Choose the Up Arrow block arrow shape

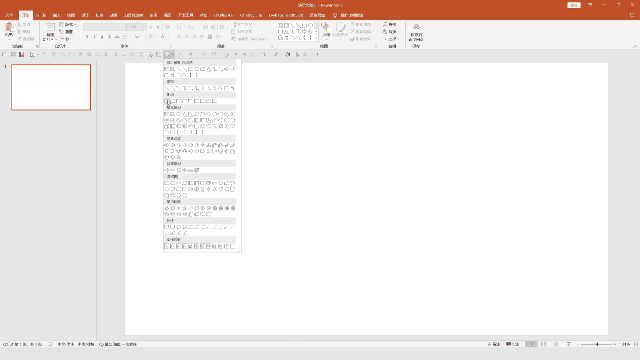pyautogui.click(x=178, y=145)
